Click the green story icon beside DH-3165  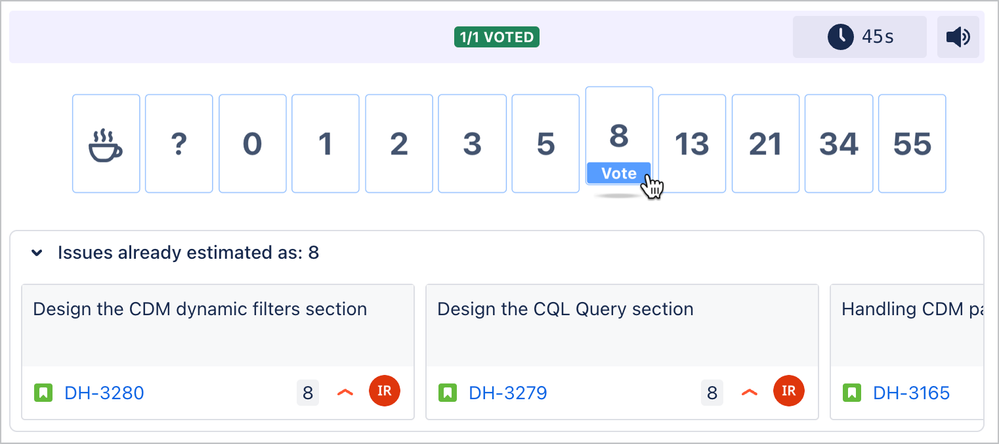tap(852, 392)
